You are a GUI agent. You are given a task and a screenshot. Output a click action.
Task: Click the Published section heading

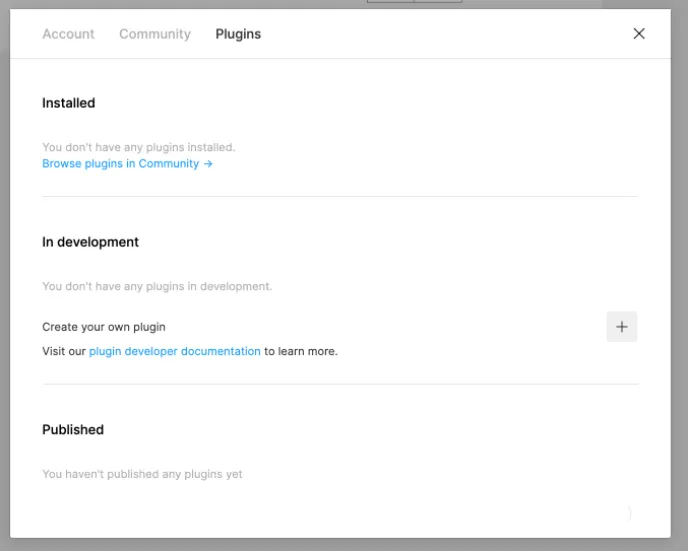73,430
